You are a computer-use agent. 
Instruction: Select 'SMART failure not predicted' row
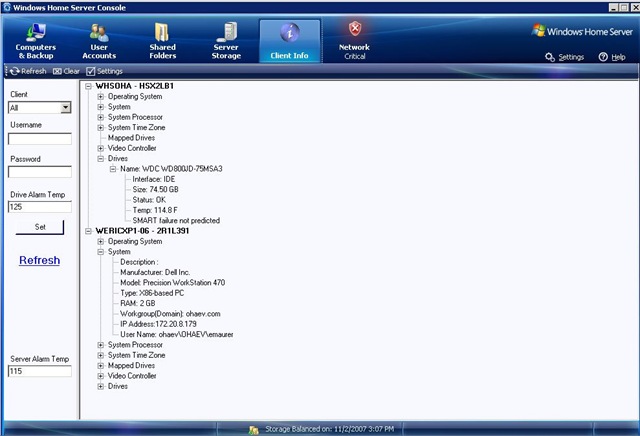point(176,220)
